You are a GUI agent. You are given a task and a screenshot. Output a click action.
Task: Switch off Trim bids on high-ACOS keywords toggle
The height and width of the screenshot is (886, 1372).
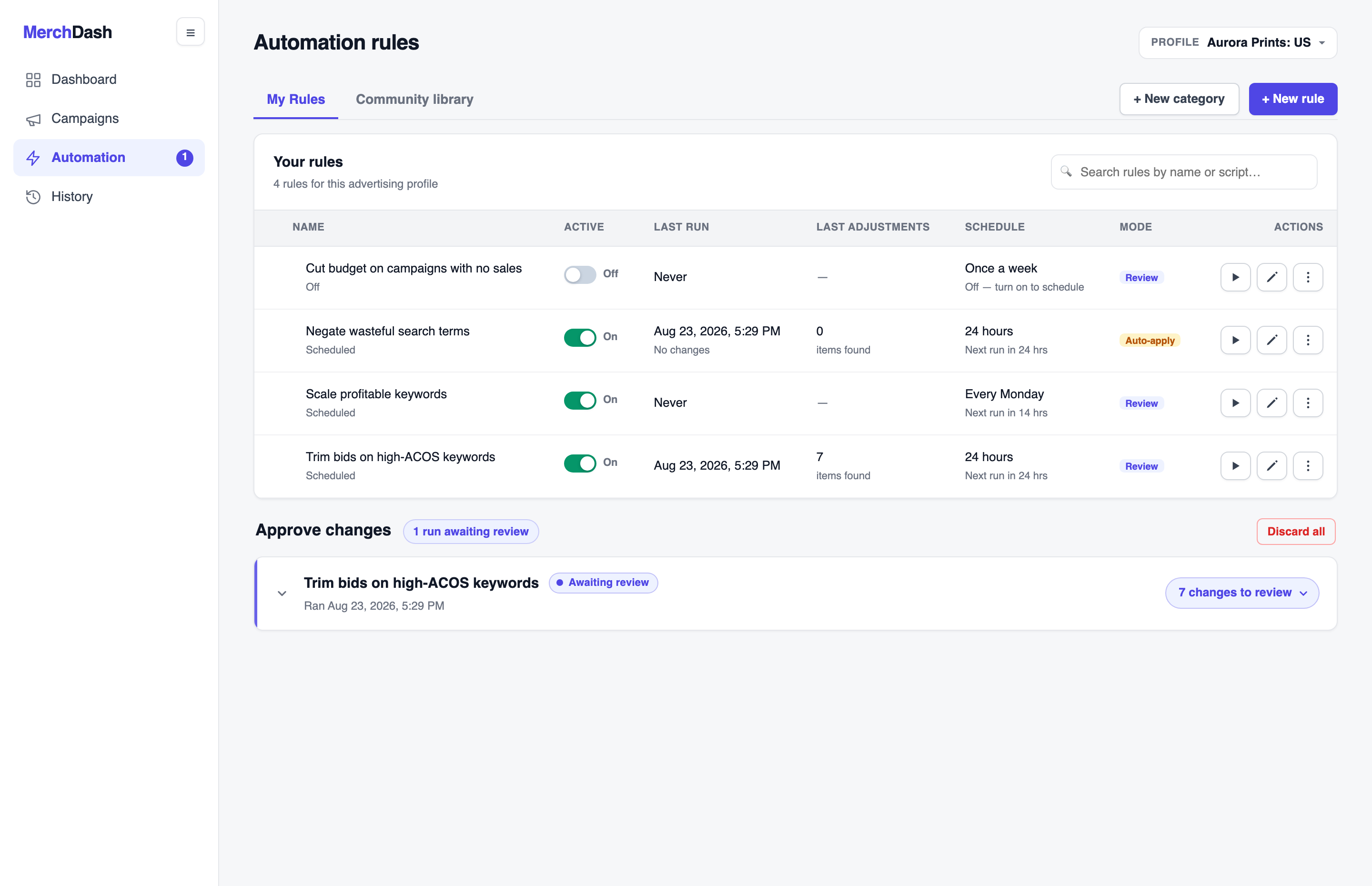click(x=579, y=463)
